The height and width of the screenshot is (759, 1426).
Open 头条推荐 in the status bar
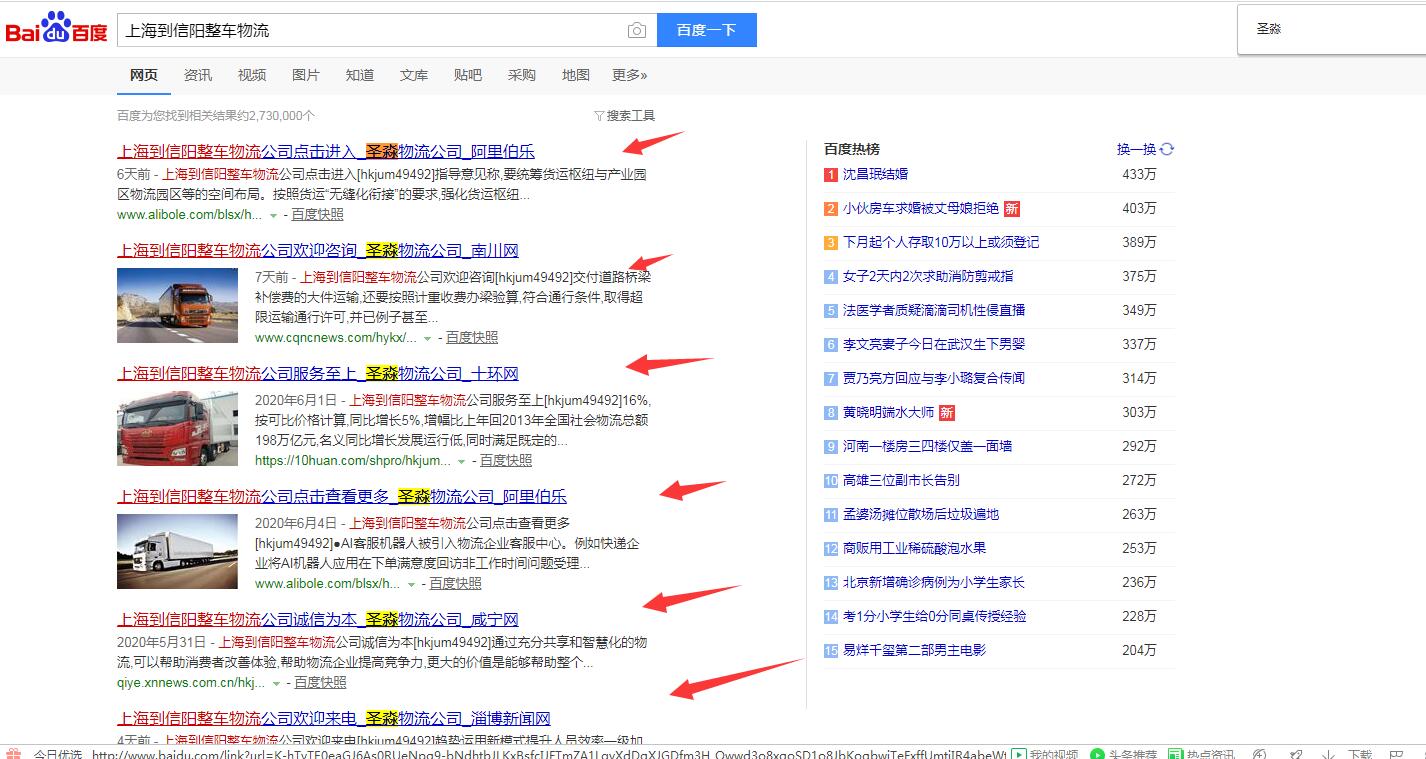pos(1123,754)
